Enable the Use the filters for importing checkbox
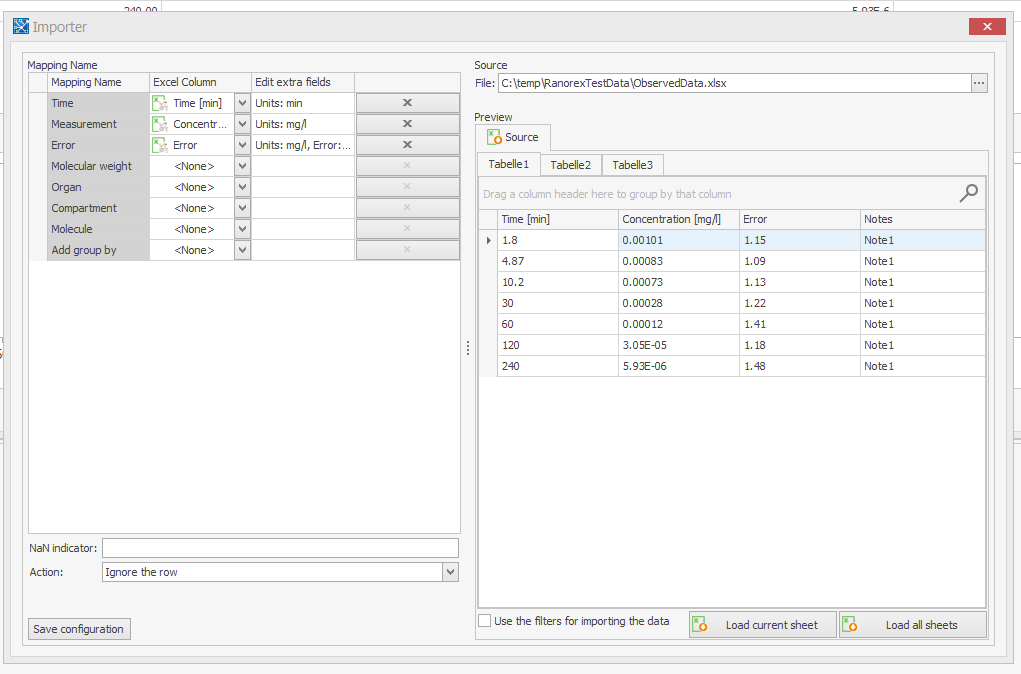This screenshot has width=1021, height=674. coord(484,620)
